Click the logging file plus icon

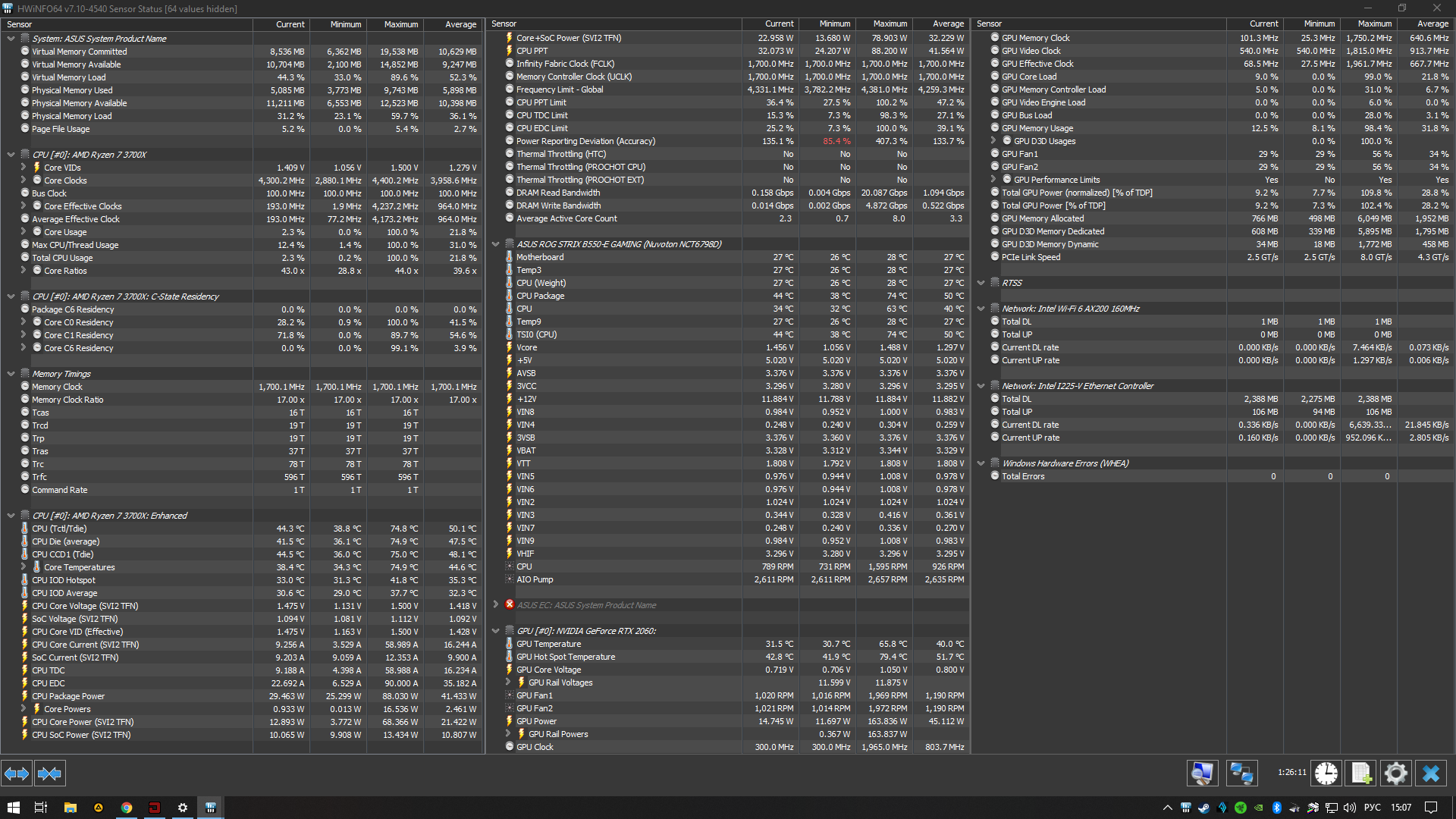pyautogui.click(x=1361, y=773)
